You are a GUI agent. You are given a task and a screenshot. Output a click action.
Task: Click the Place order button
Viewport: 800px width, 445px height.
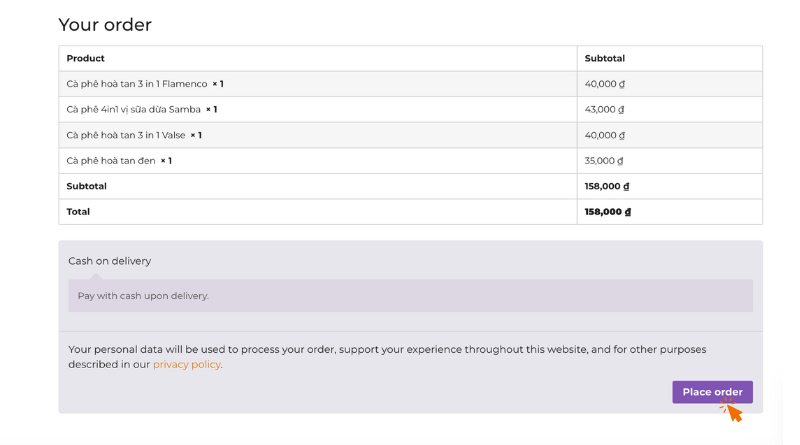[x=712, y=392]
